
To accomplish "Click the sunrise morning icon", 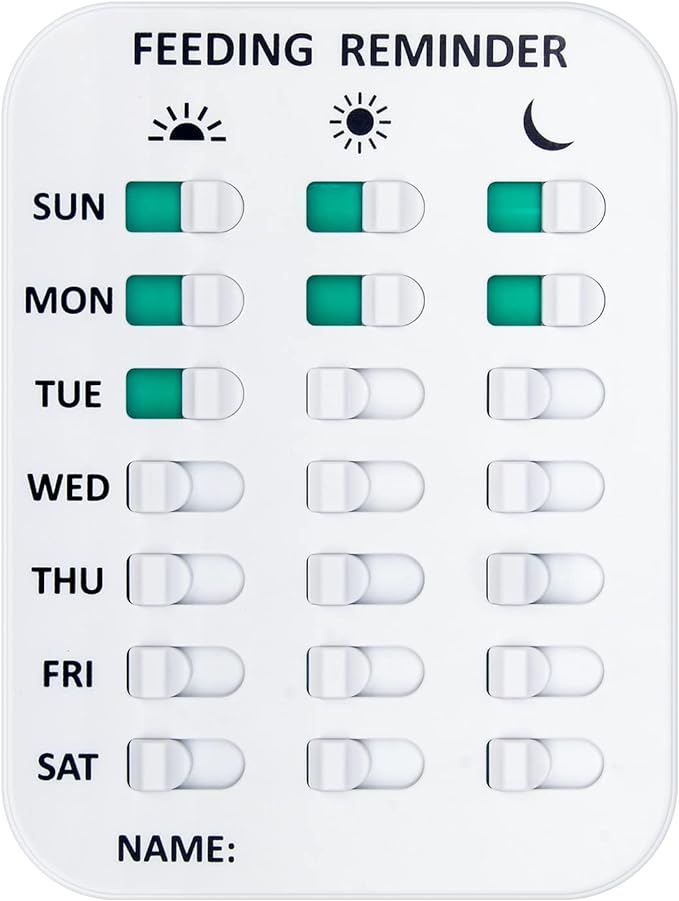I will [x=186, y=125].
